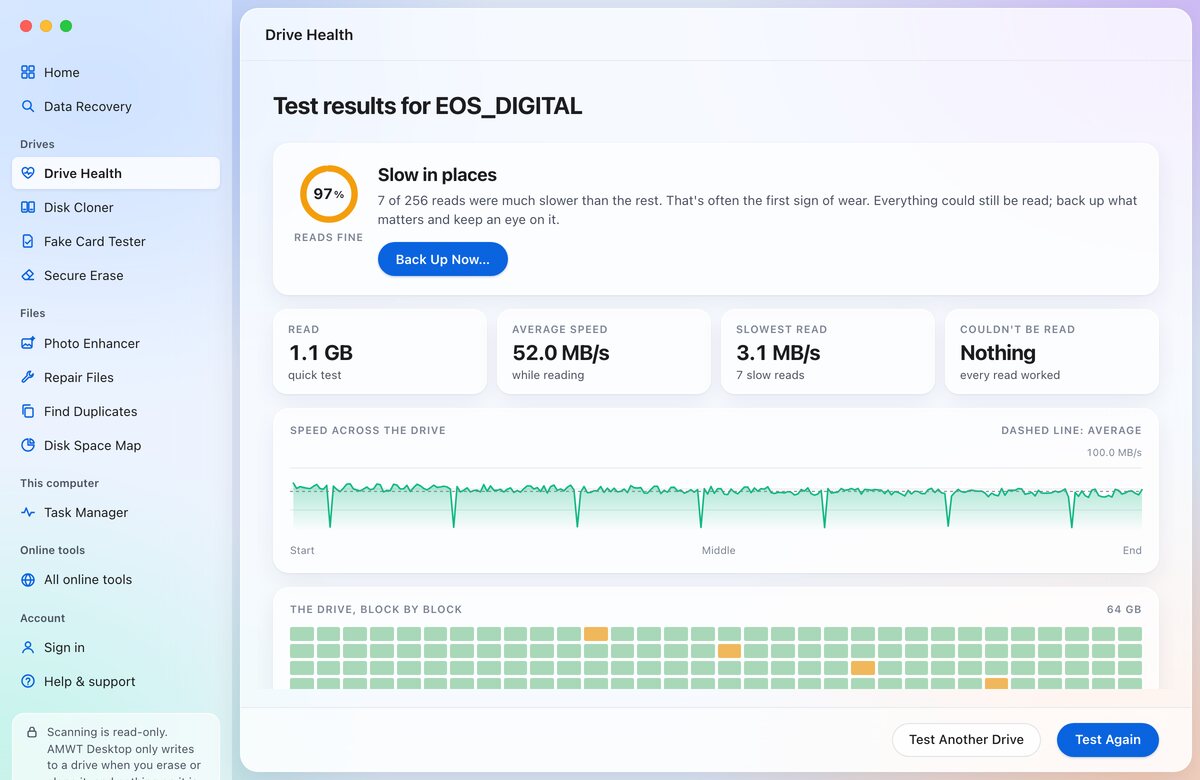Select the first orange slow block in grid
The height and width of the screenshot is (780, 1200).
596,634
